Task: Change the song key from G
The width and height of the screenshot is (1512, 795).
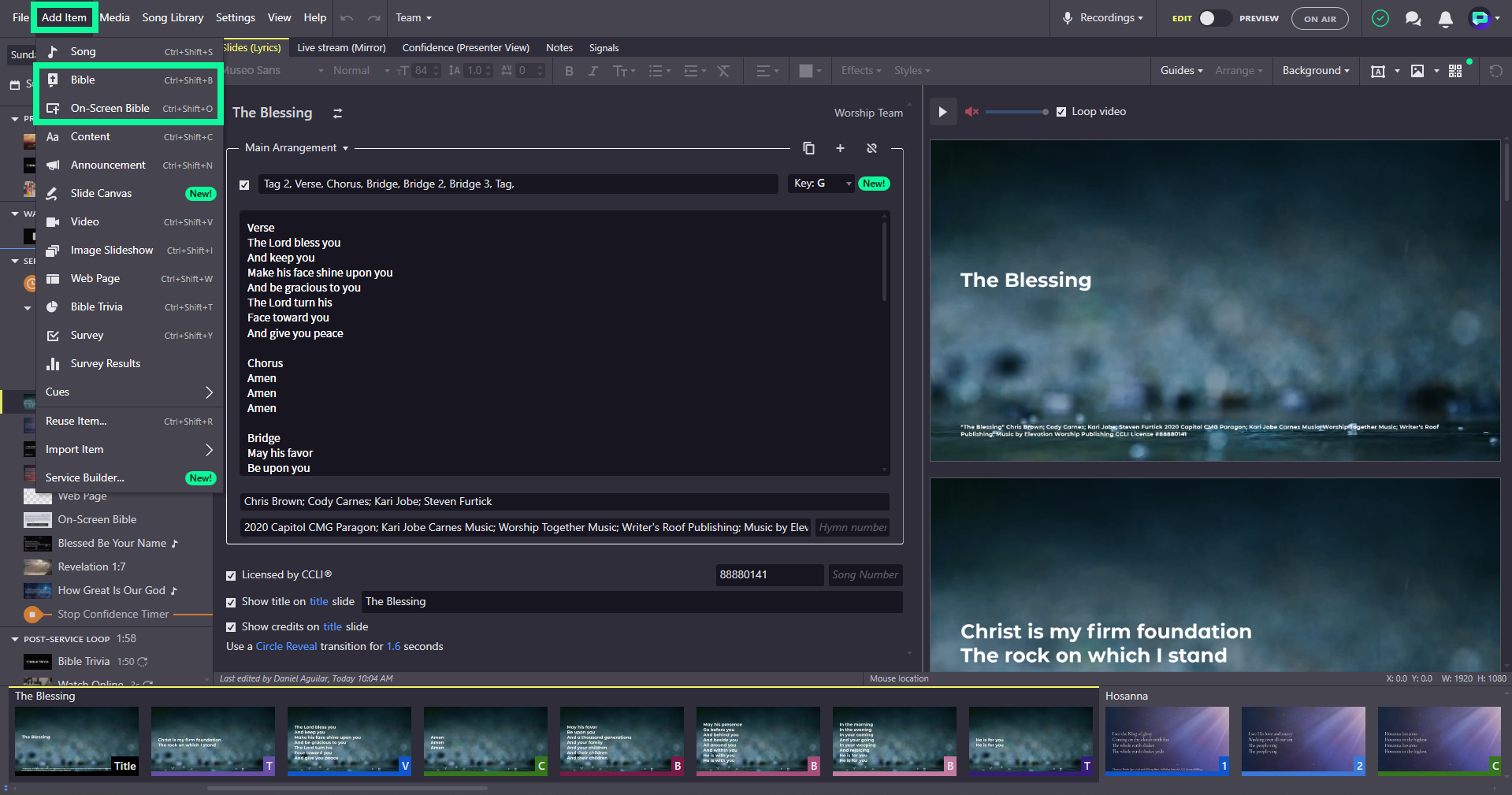Action: pos(823,184)
